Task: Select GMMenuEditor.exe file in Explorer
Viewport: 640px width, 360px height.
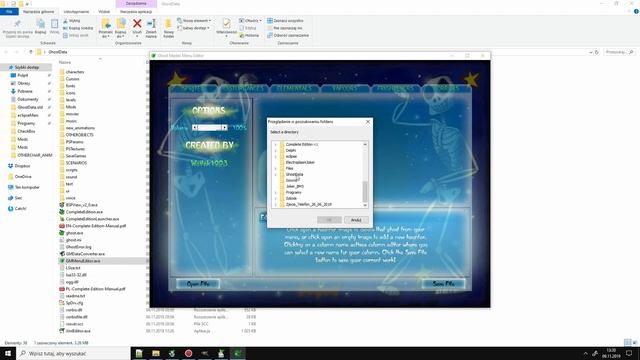Action: [80, 261]
